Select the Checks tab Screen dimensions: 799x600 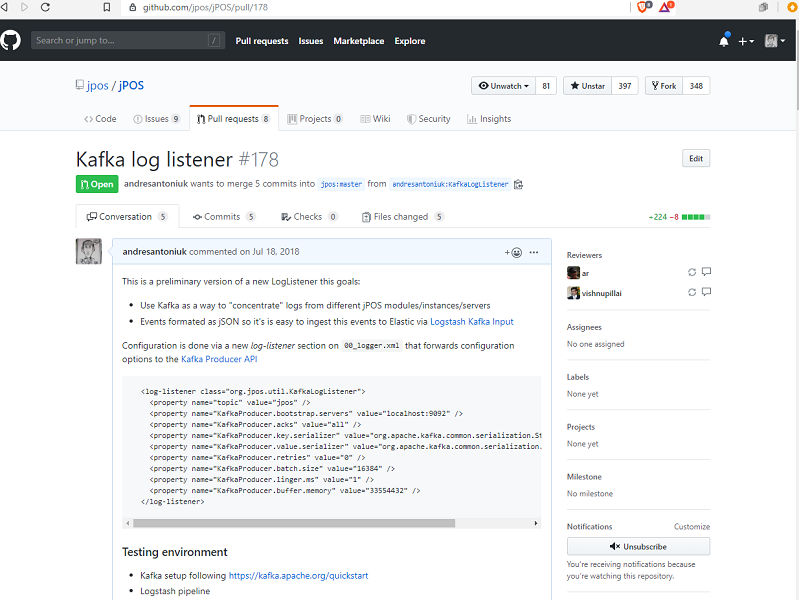pos(309,217)
